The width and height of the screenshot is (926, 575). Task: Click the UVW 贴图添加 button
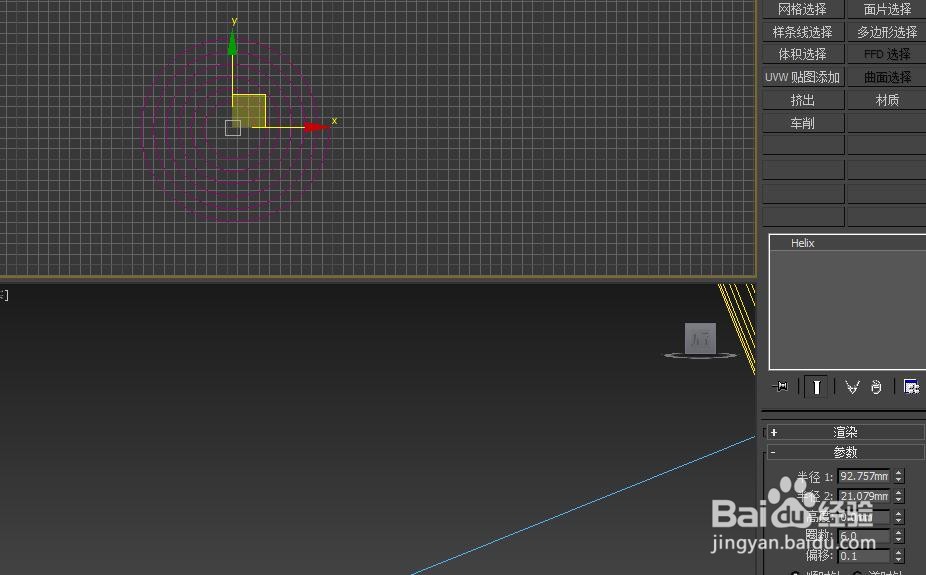click(803, 77)
